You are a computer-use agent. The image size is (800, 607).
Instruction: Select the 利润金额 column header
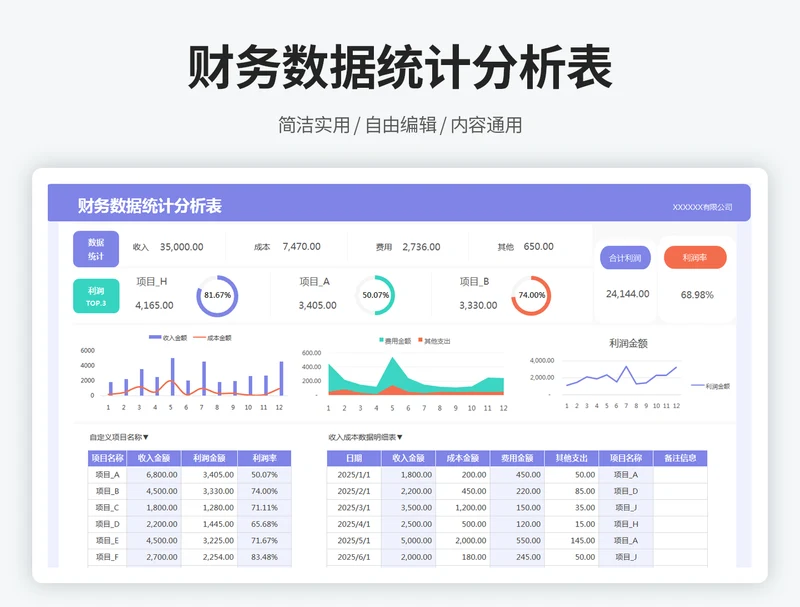pyautogui.click(x=209, y=458)
